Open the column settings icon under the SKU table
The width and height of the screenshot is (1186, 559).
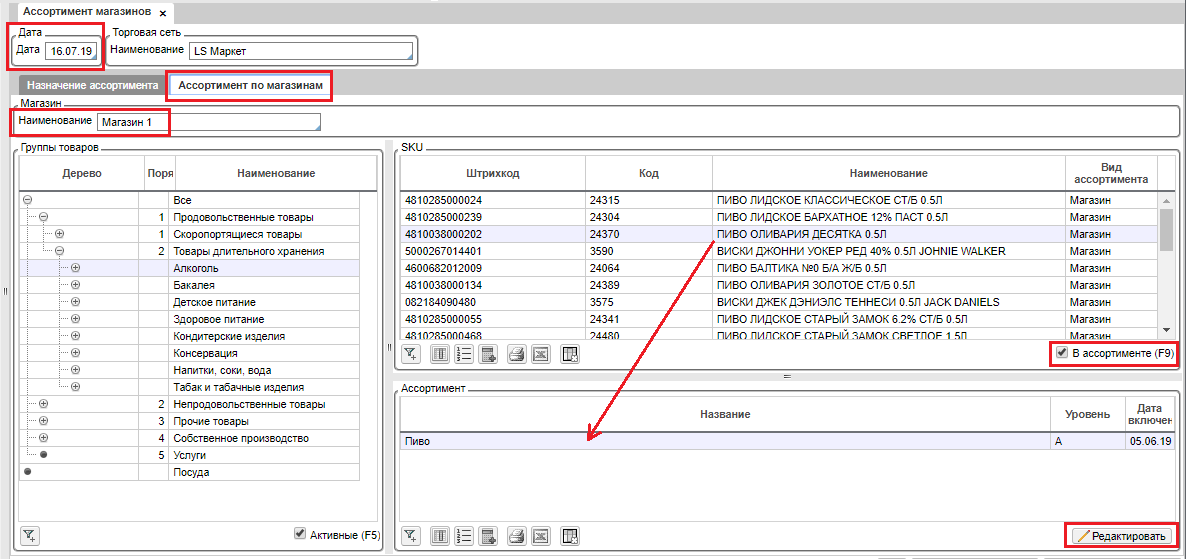(439, 353)
